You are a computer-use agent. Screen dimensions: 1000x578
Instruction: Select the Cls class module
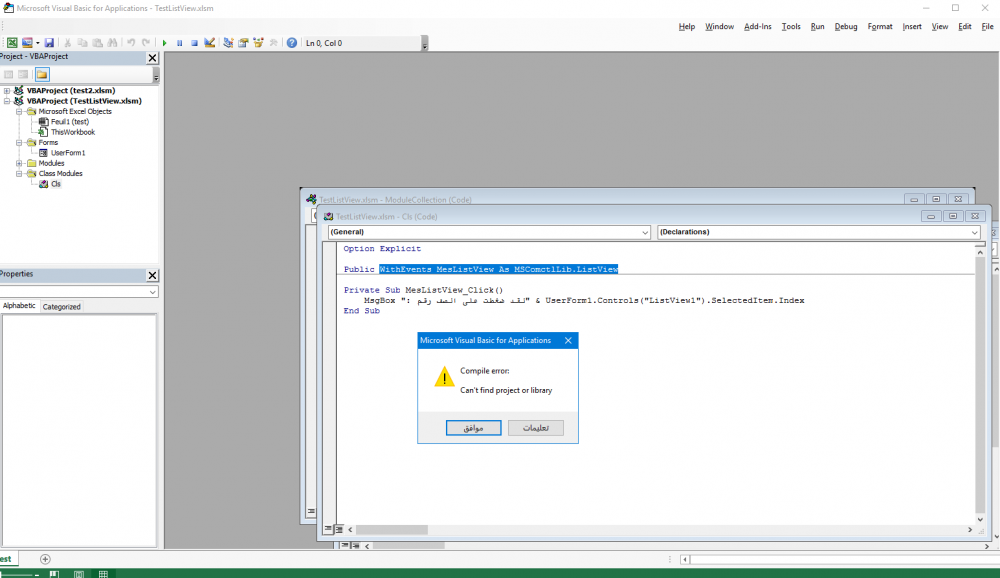click(x=55, y=184)
